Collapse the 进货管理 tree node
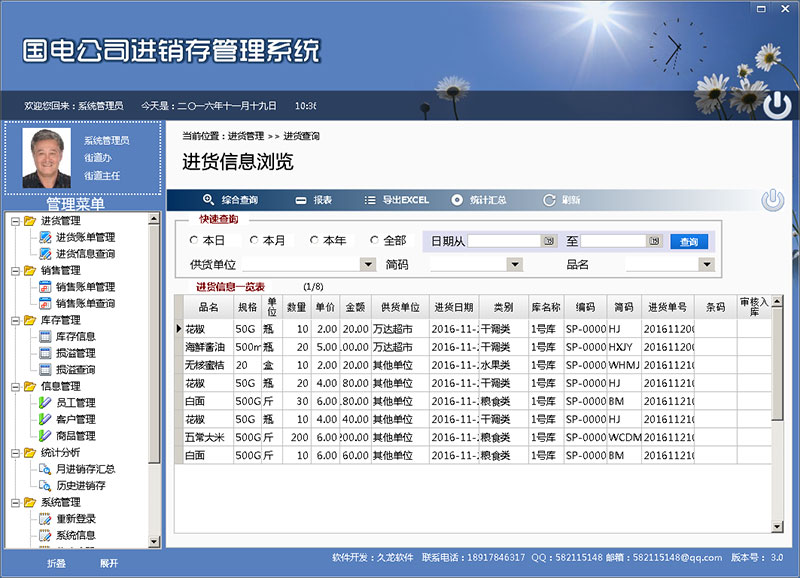800x578 pixels. tap(15, 221)
